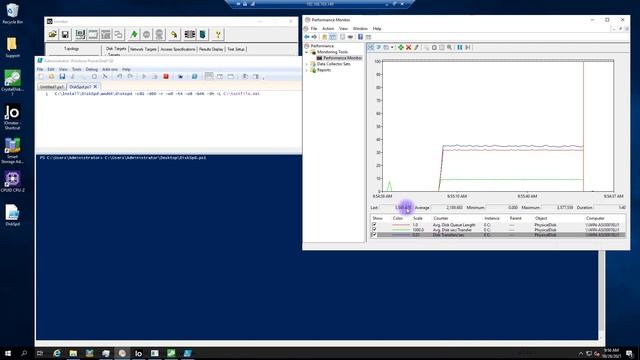
Task: Expand Data Collector Sets tree node
Action: coord(307,64)
